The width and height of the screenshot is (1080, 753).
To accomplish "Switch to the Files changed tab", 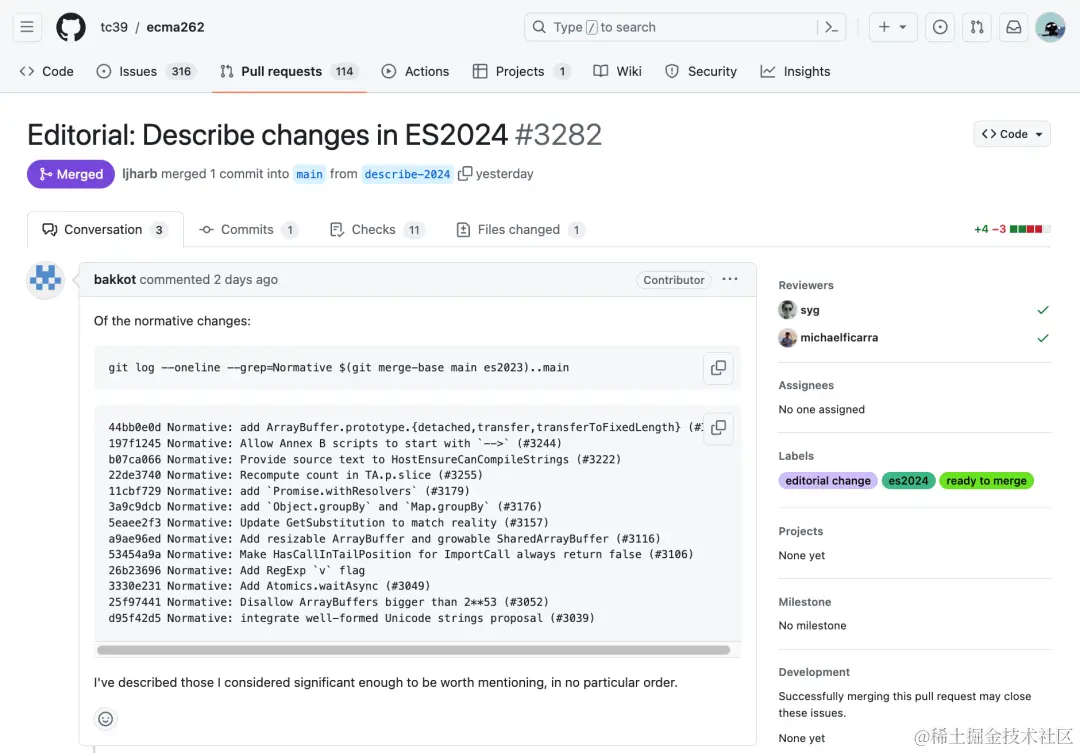I will click(x=519, y=229).
